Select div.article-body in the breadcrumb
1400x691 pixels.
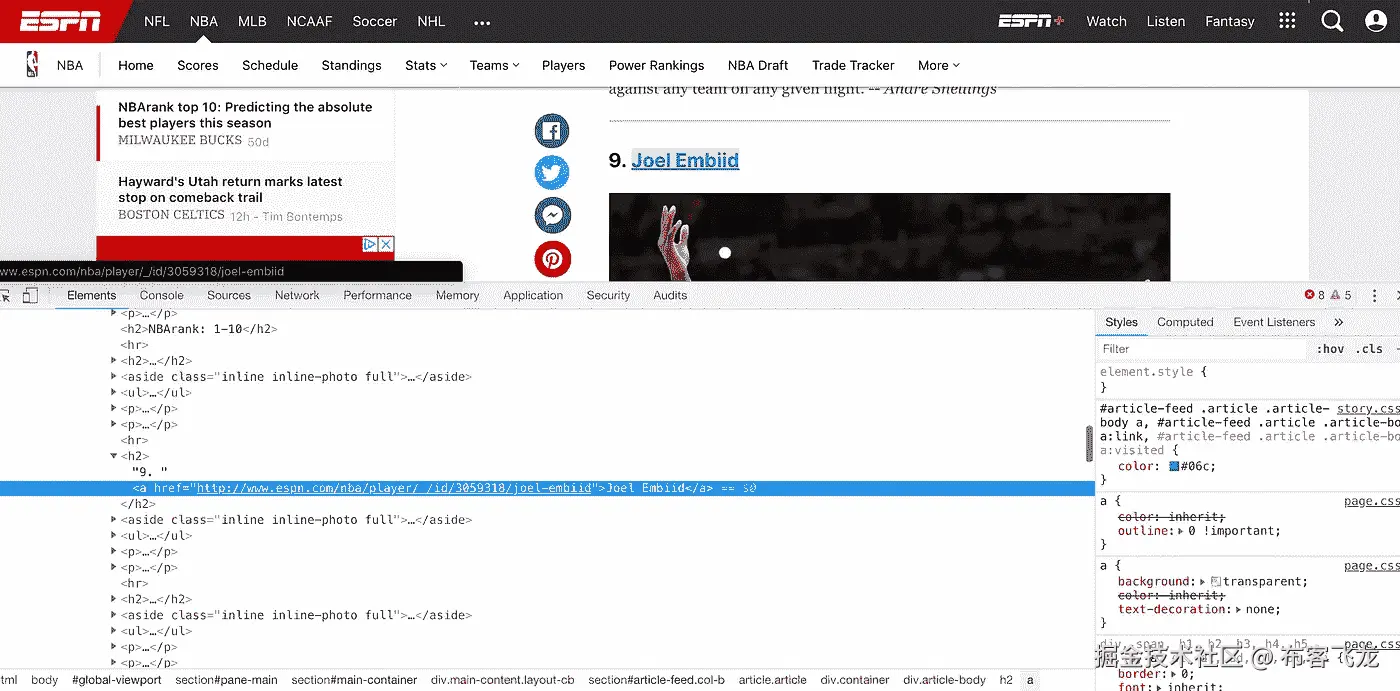point(944,680)
